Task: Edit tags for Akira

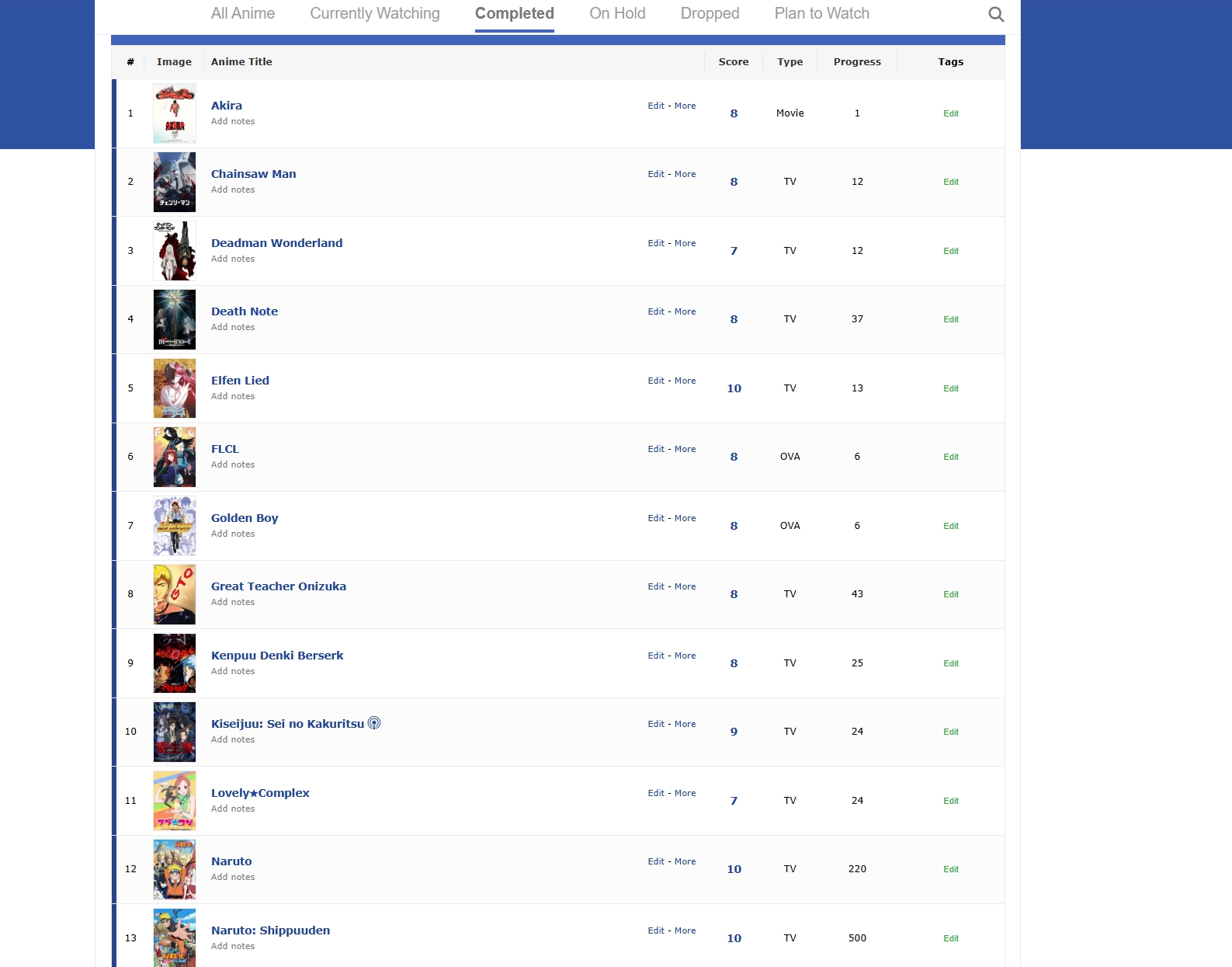Action: [951, 113]
